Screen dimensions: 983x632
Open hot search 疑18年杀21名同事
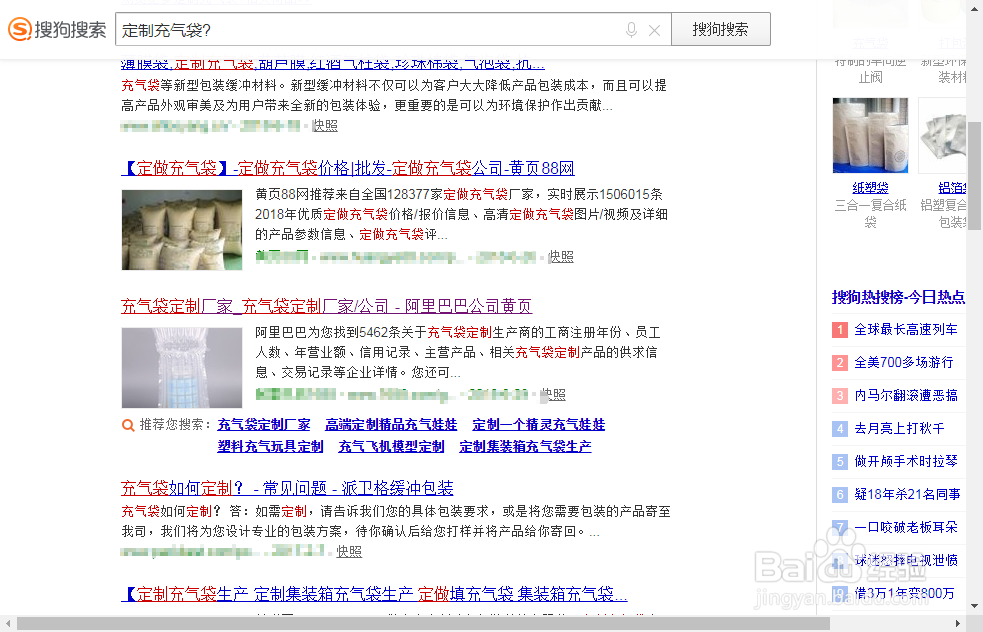pos(907,495)
